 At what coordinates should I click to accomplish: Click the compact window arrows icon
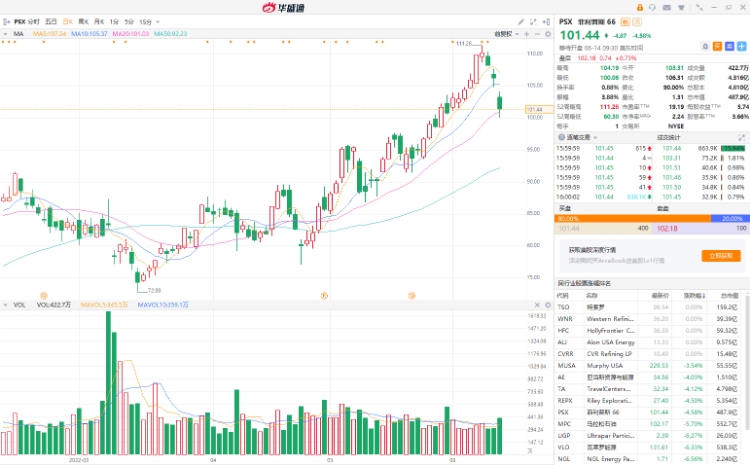(x=699, y=8)
